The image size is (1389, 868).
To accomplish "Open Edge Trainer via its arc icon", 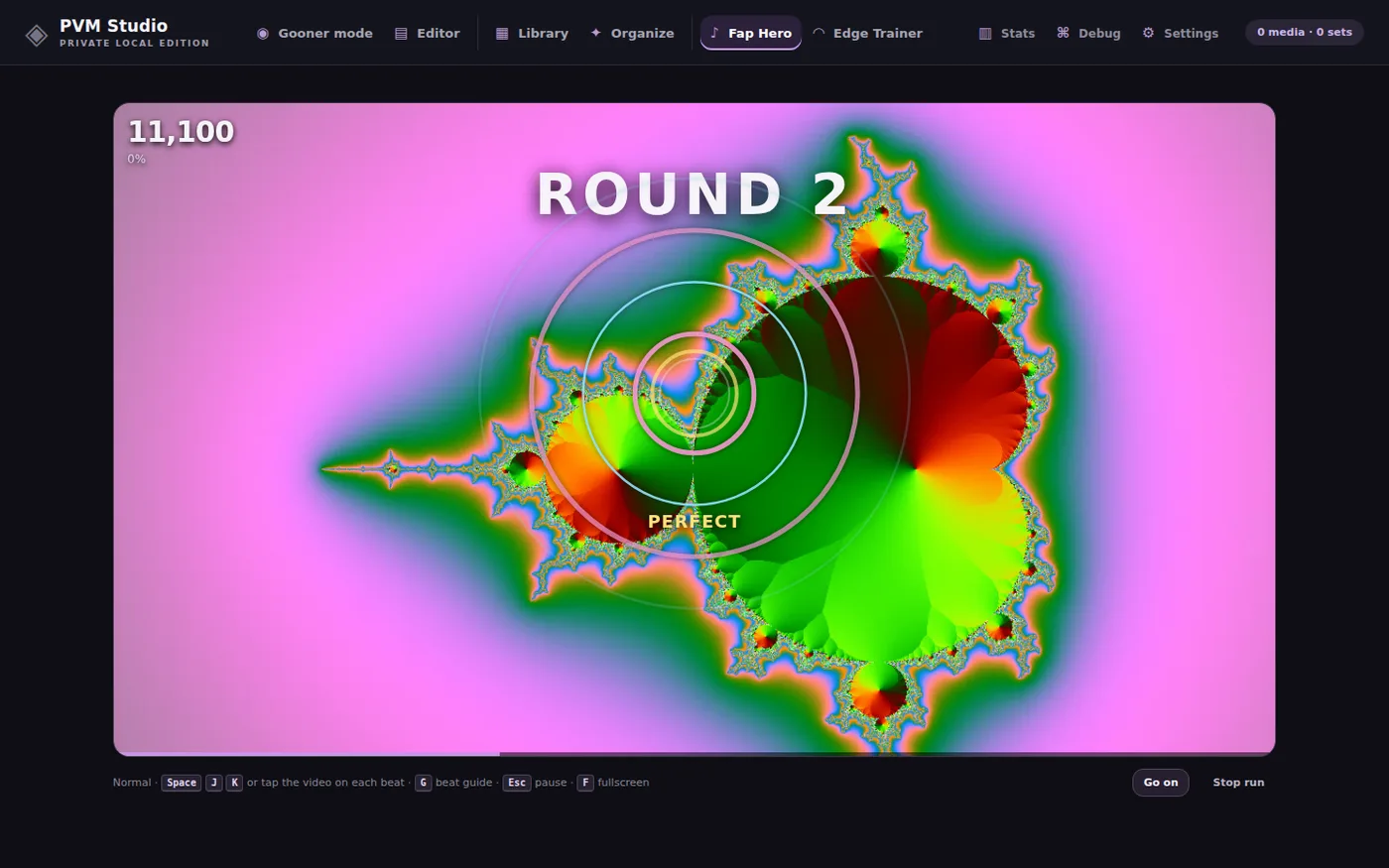I will [819, 33].
